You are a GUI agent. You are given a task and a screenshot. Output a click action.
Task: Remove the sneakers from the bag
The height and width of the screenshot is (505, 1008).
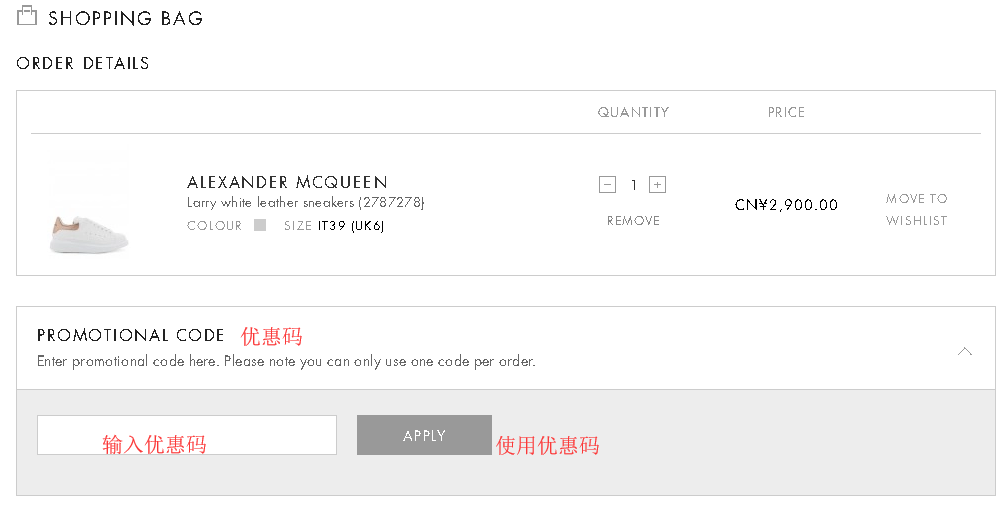633,221
